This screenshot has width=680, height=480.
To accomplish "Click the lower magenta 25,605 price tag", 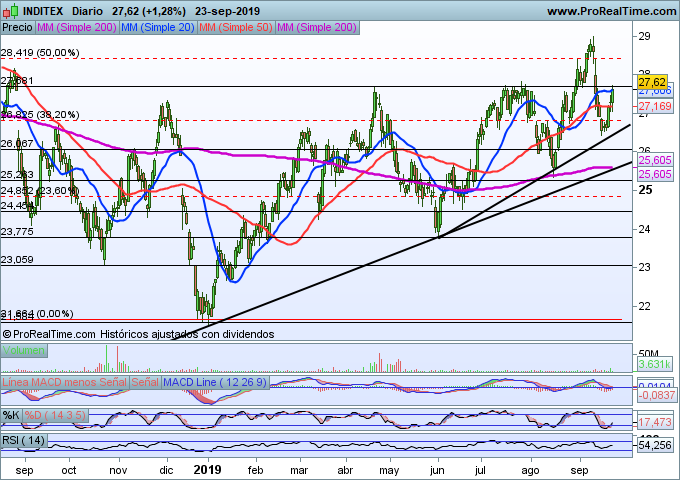I will (655, 174).
